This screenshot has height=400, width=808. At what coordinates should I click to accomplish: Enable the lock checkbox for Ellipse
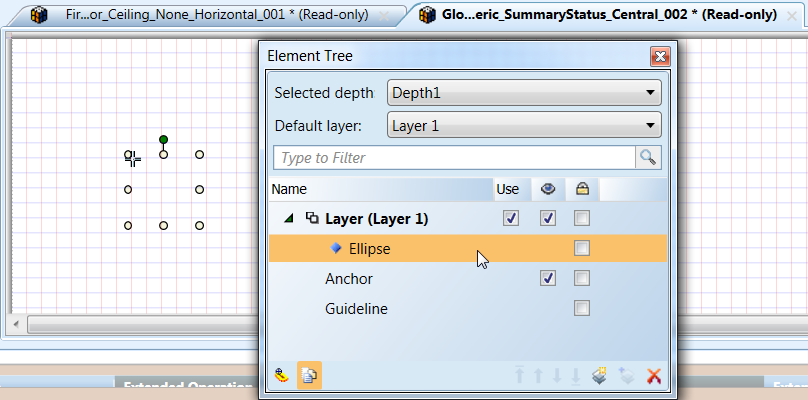click(x=582, y=248)
